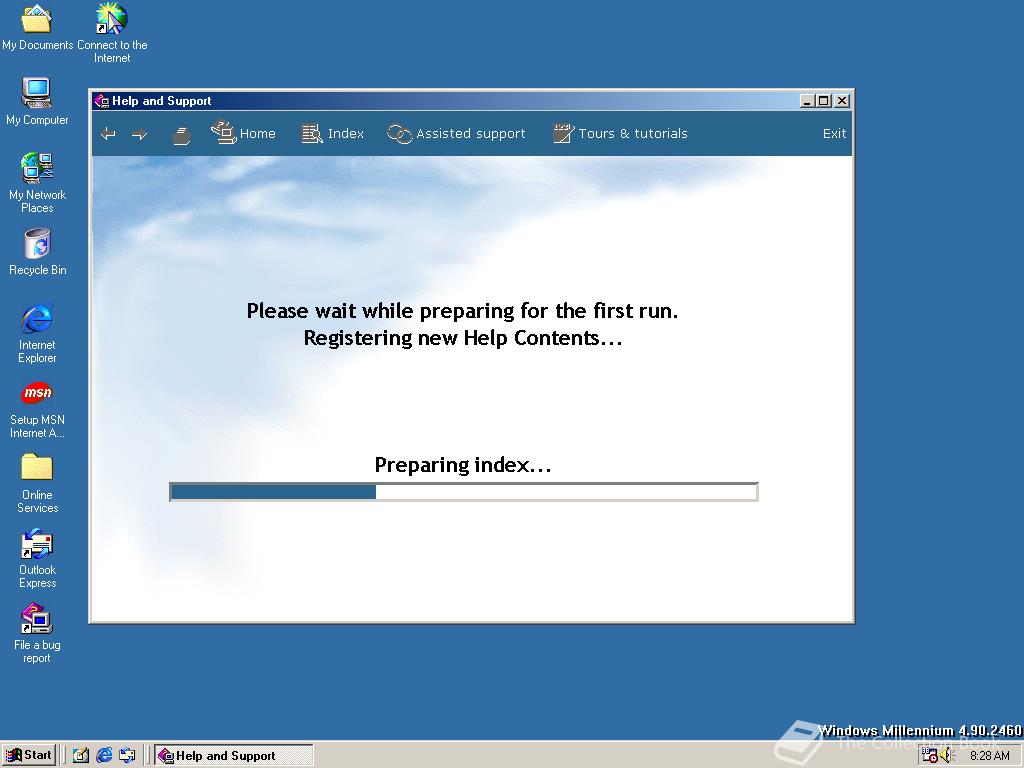Go forward with the right arrow toolbar icon
The width and height of the screenshot is (1024, 768).
[140, 135]
